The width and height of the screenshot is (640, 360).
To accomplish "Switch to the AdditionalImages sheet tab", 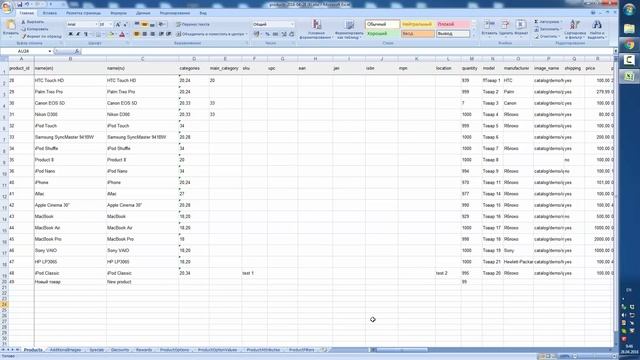I will [x=65, y=350].
